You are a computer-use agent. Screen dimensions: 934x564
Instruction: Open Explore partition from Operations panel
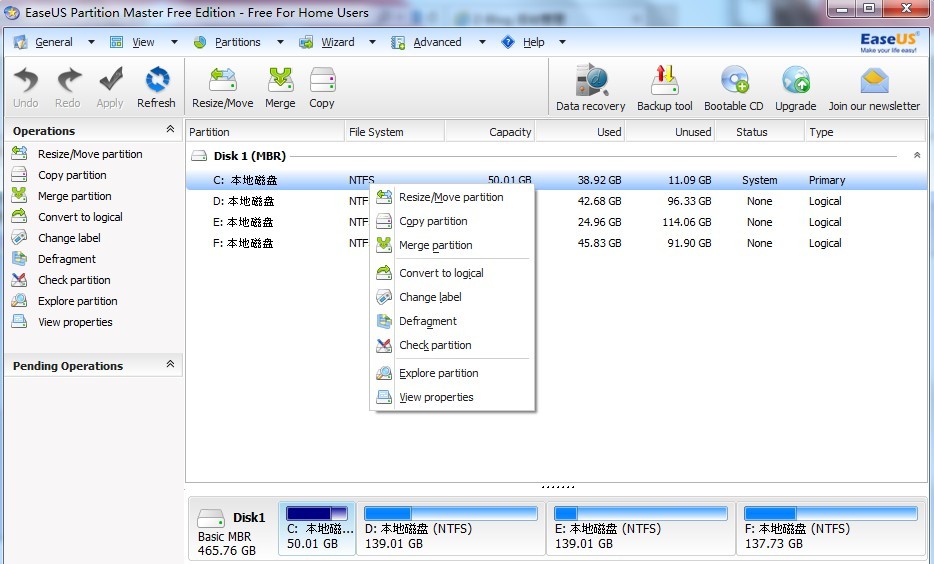(77, 301)
